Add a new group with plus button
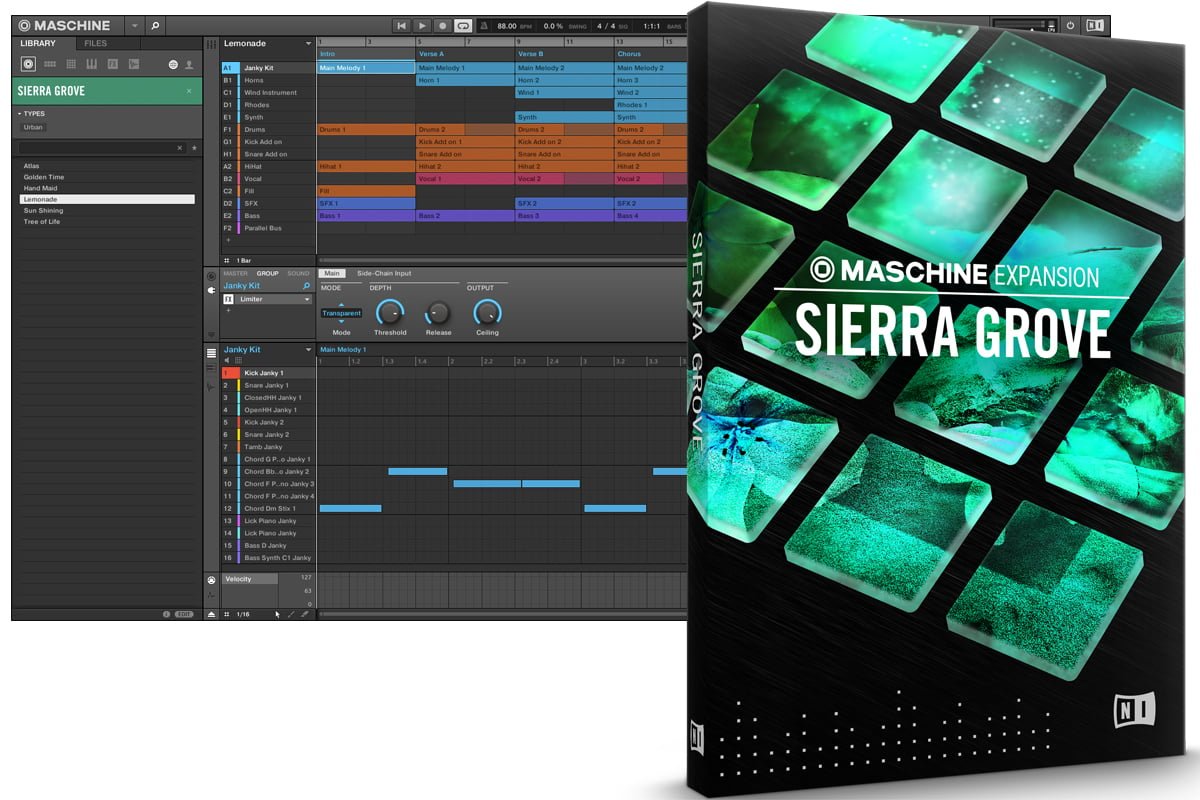Screen dimensions: 1200x800 [x=227, y=240]
